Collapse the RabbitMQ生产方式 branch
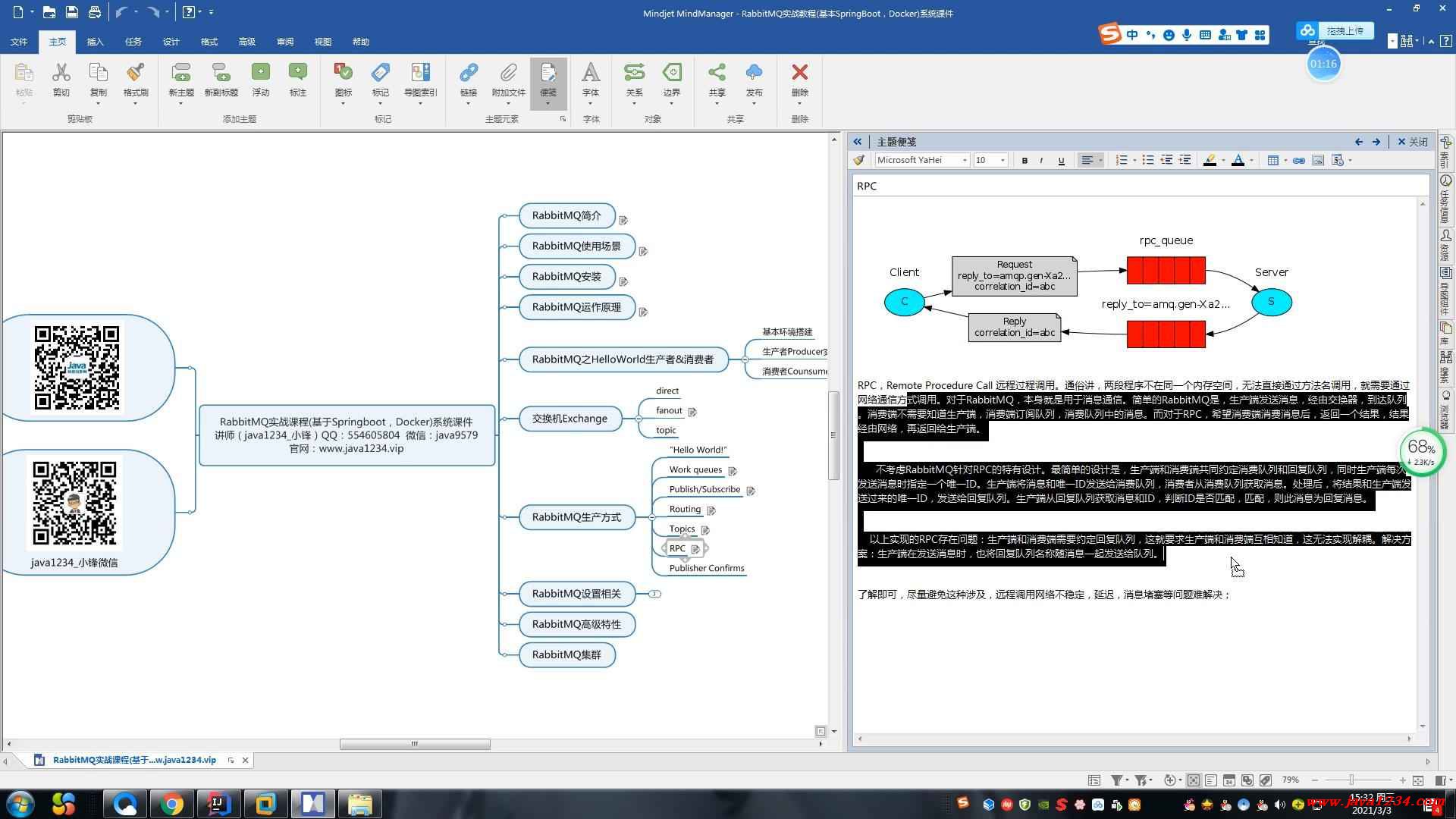 [x=652, y=517]
